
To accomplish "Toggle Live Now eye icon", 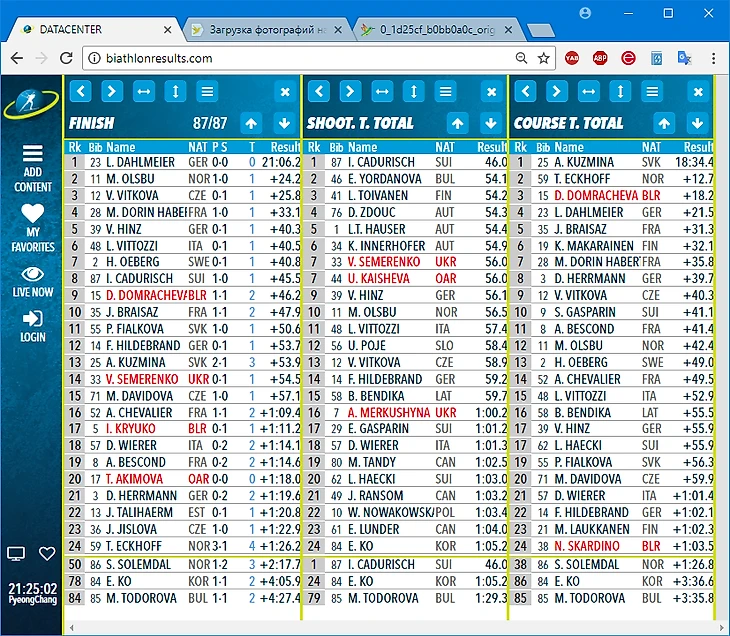I will point(32,280).
